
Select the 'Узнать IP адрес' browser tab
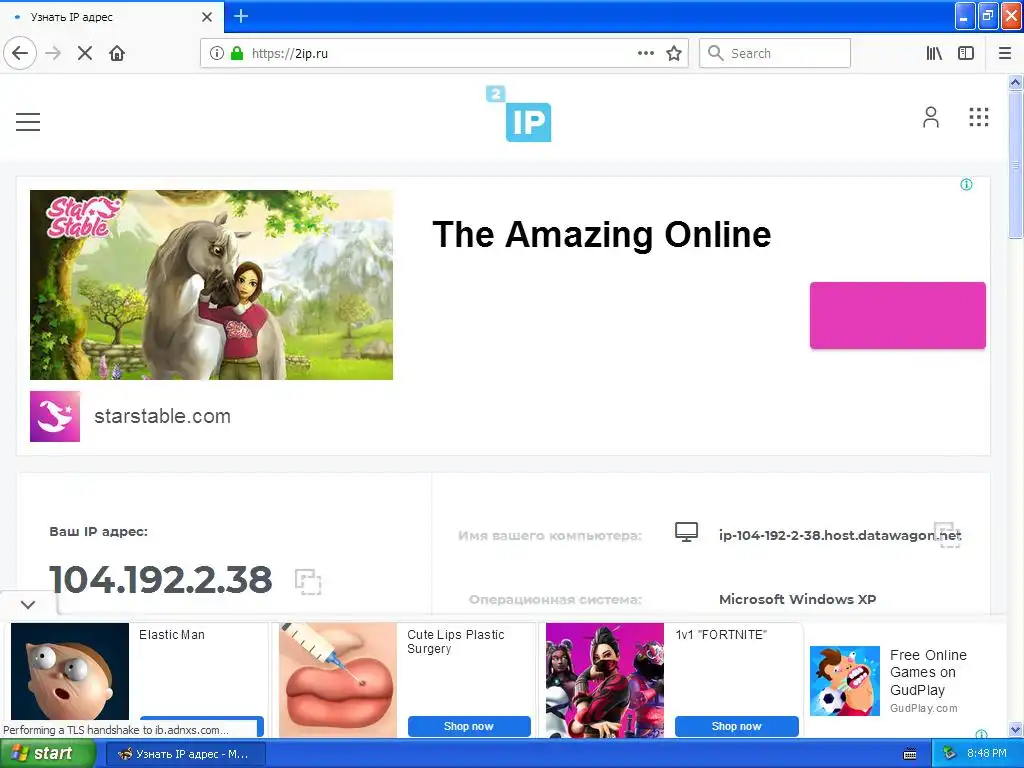point(112,17)
